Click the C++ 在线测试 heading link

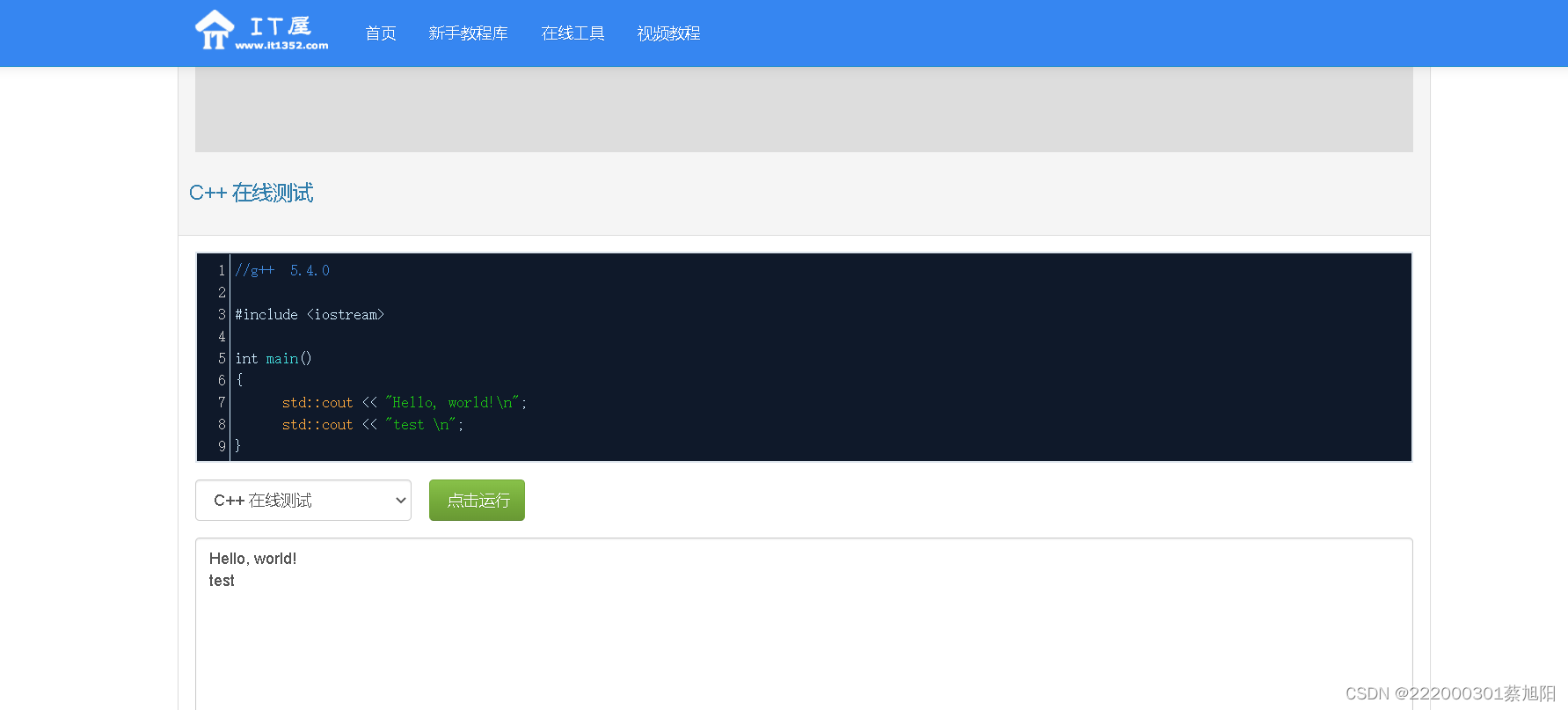click(x=252, y=193)
